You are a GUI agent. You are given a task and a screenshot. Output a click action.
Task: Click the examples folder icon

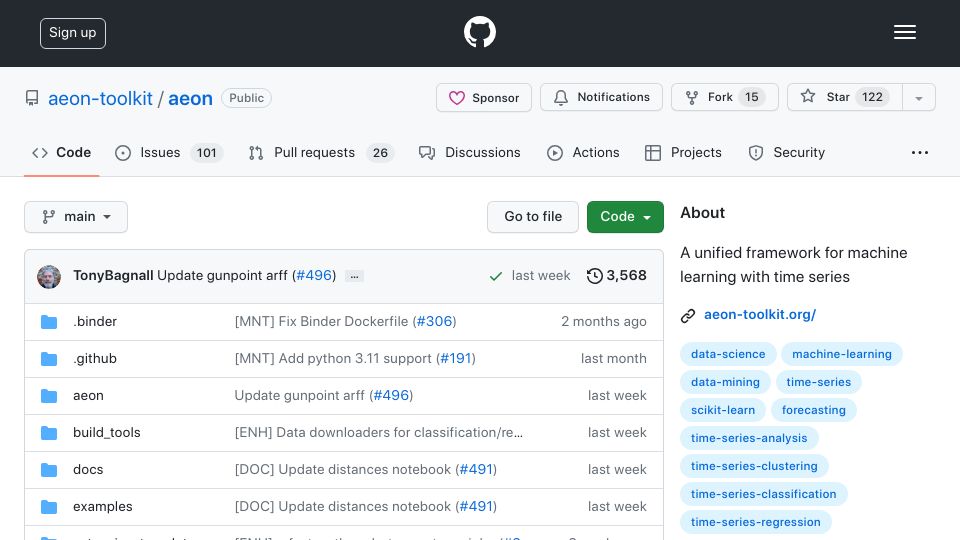pos(49,507)
